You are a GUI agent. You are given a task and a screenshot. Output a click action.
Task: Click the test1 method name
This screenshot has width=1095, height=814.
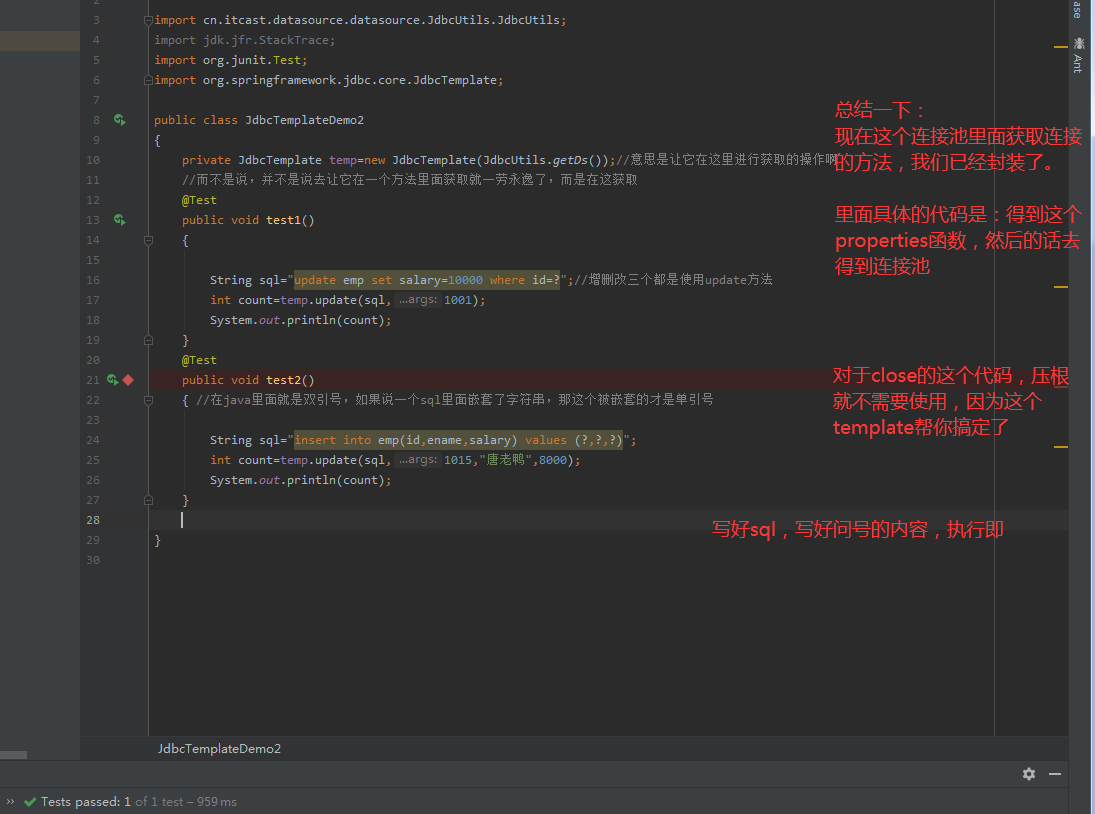pyautogui.click(x=283, y=220)
